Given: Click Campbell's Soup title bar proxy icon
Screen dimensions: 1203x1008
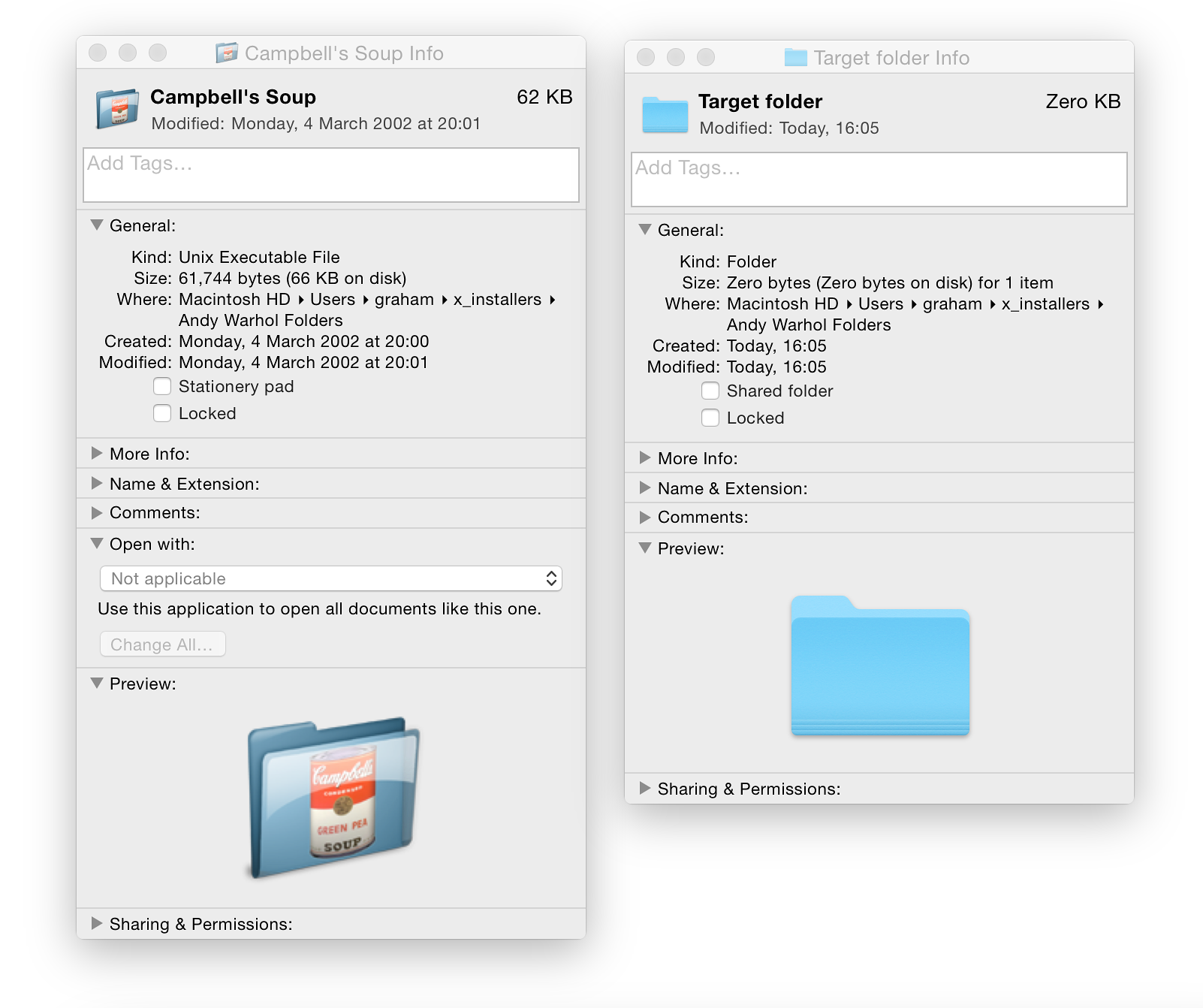Looking at the screenshot, I should pyautogui.click(x=227, y=53).
